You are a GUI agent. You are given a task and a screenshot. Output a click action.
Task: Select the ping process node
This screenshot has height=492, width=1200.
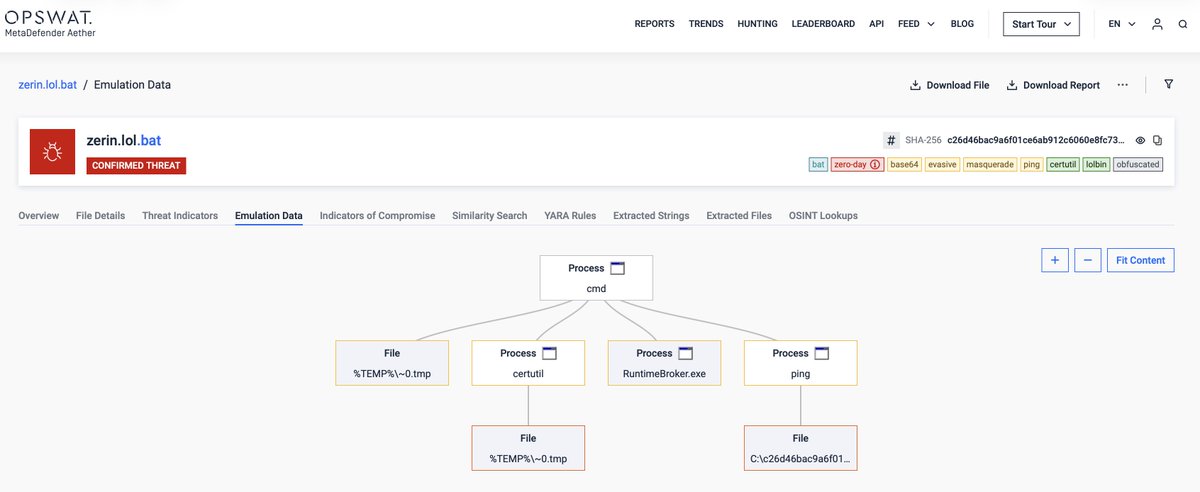pyautogui.click(x=800, y=363)
